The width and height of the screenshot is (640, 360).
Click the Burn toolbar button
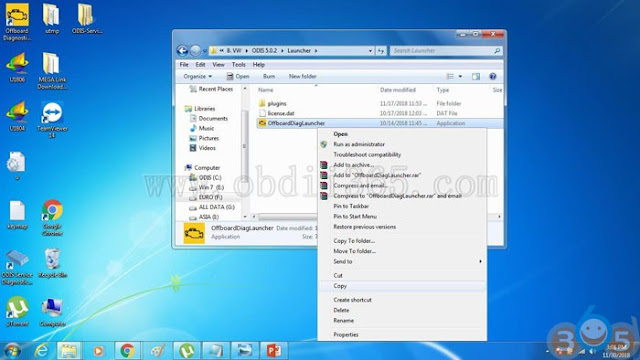pos(269,76)
